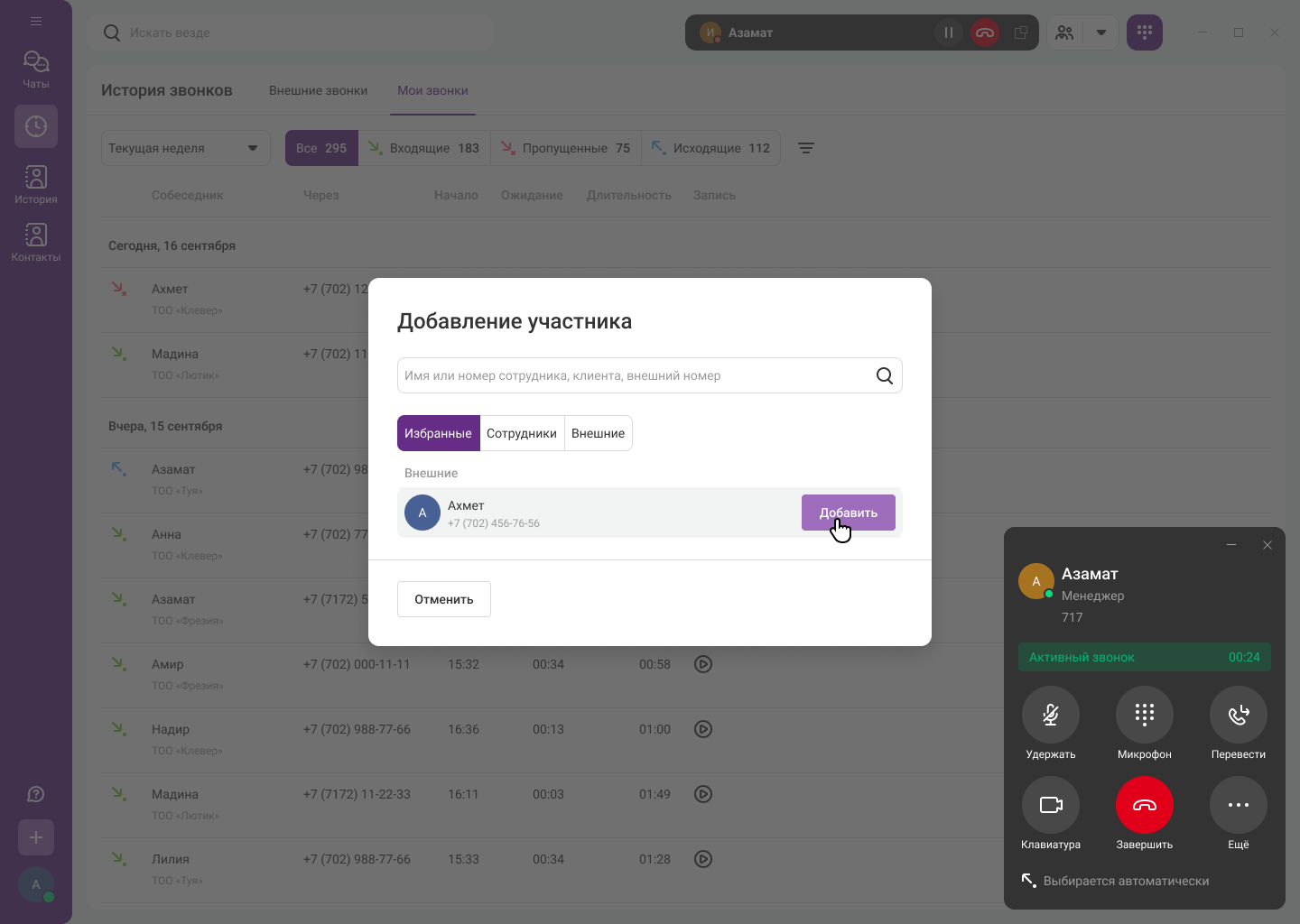
Task: Click the search magnifier in the participant dialog
Action: [884, 376]
